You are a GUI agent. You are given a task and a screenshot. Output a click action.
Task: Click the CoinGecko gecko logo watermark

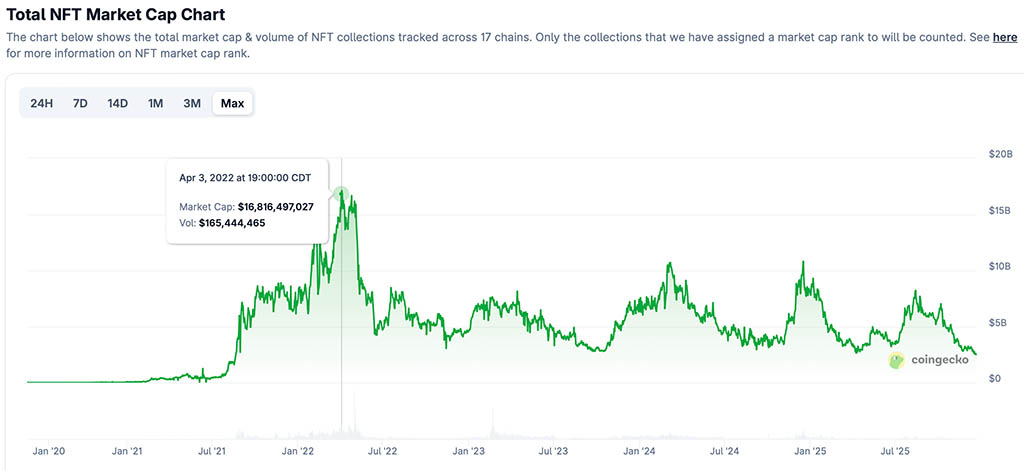pyautogui.click(x=897, y=361)
